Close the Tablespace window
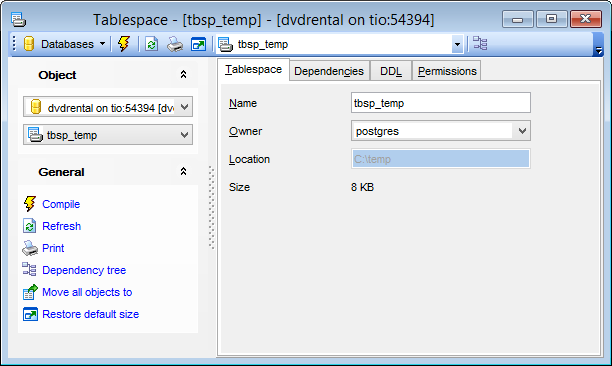This screenshot has width=612, height=366. 585,19
